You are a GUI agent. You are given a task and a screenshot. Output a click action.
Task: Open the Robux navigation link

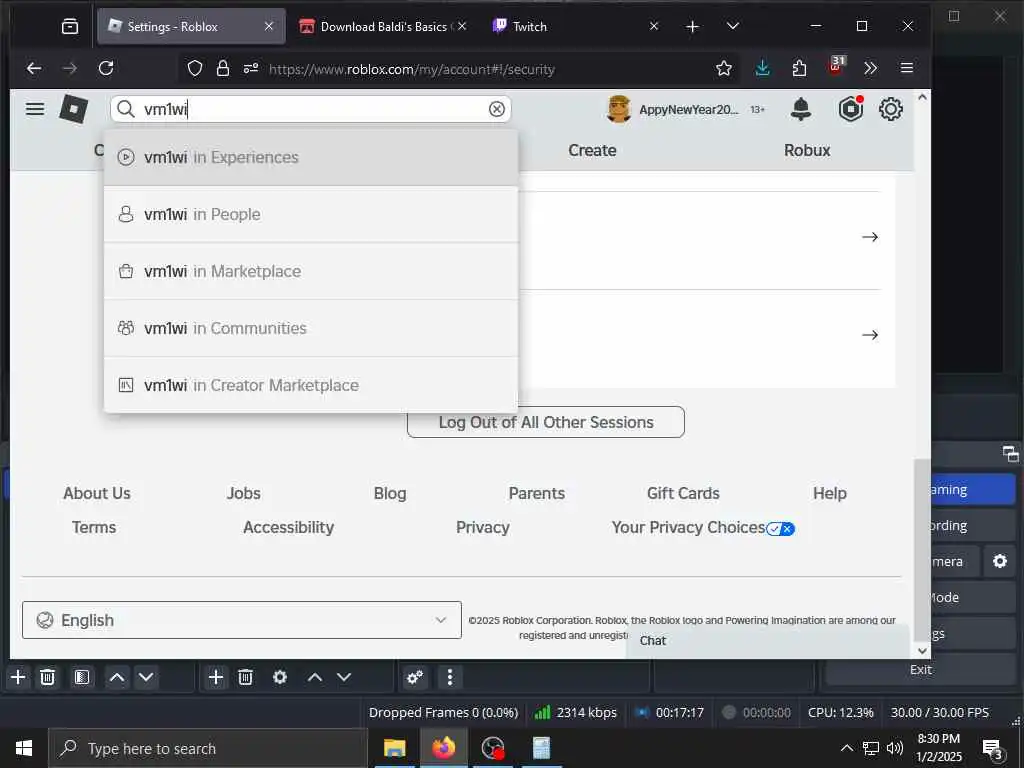(x=807, y=150)
